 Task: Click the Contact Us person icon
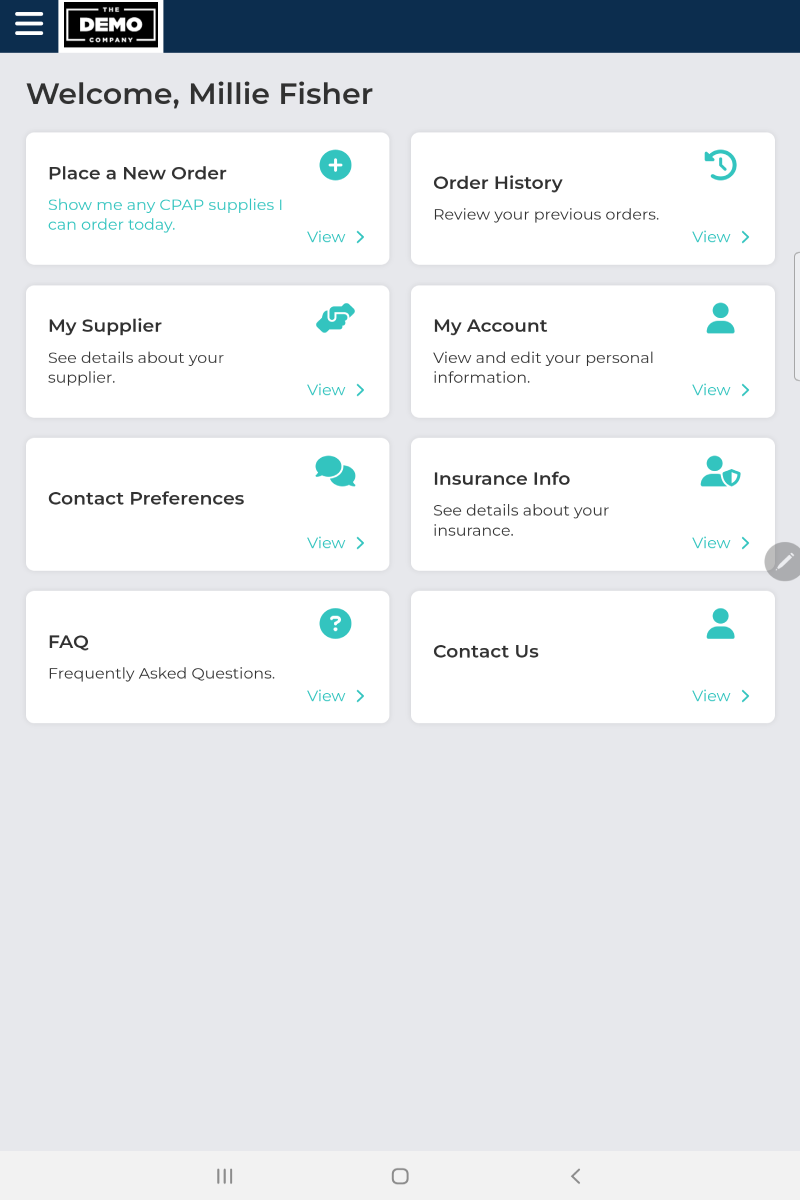point(720,624)
